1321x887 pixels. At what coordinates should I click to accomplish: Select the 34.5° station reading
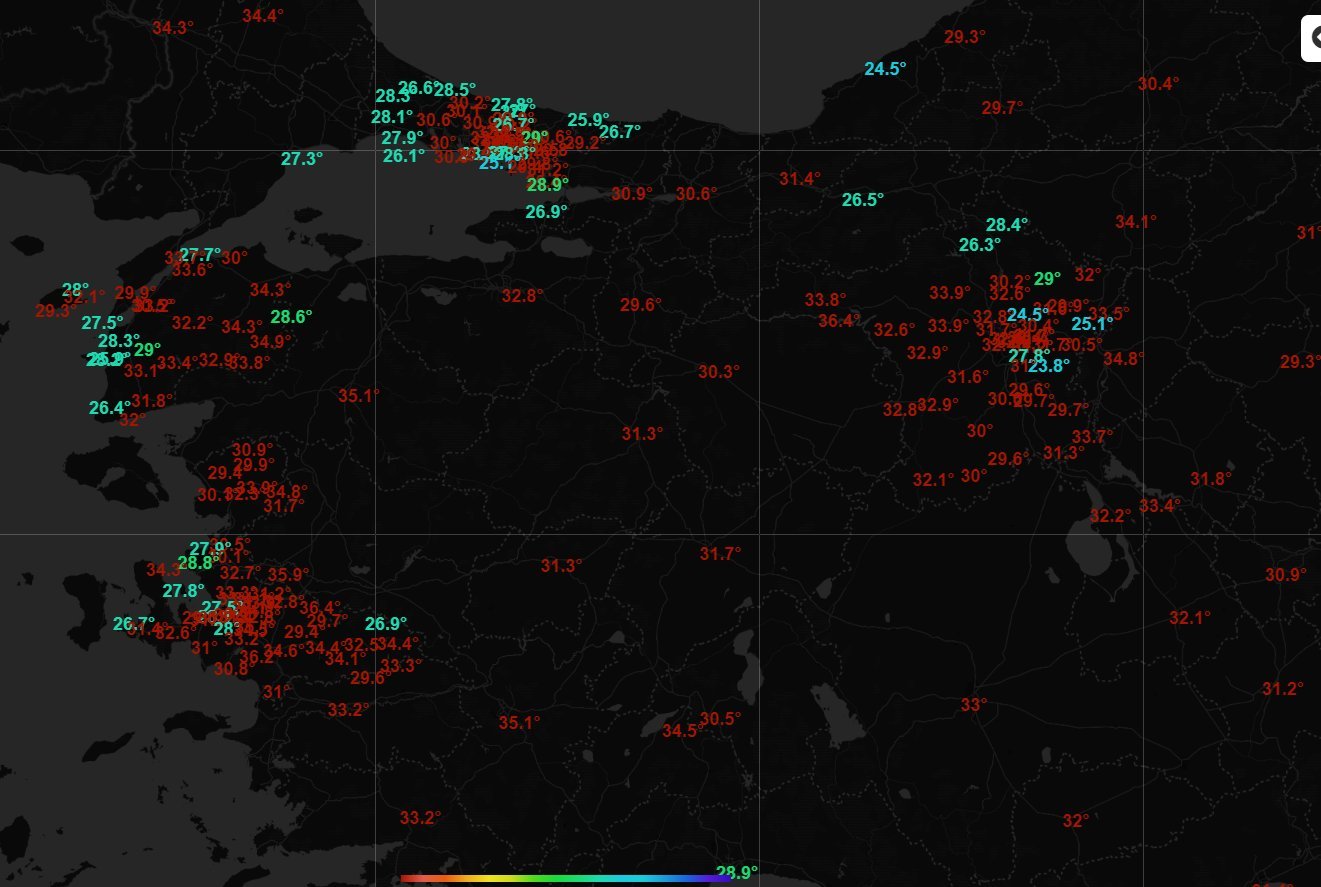[682, 731]
